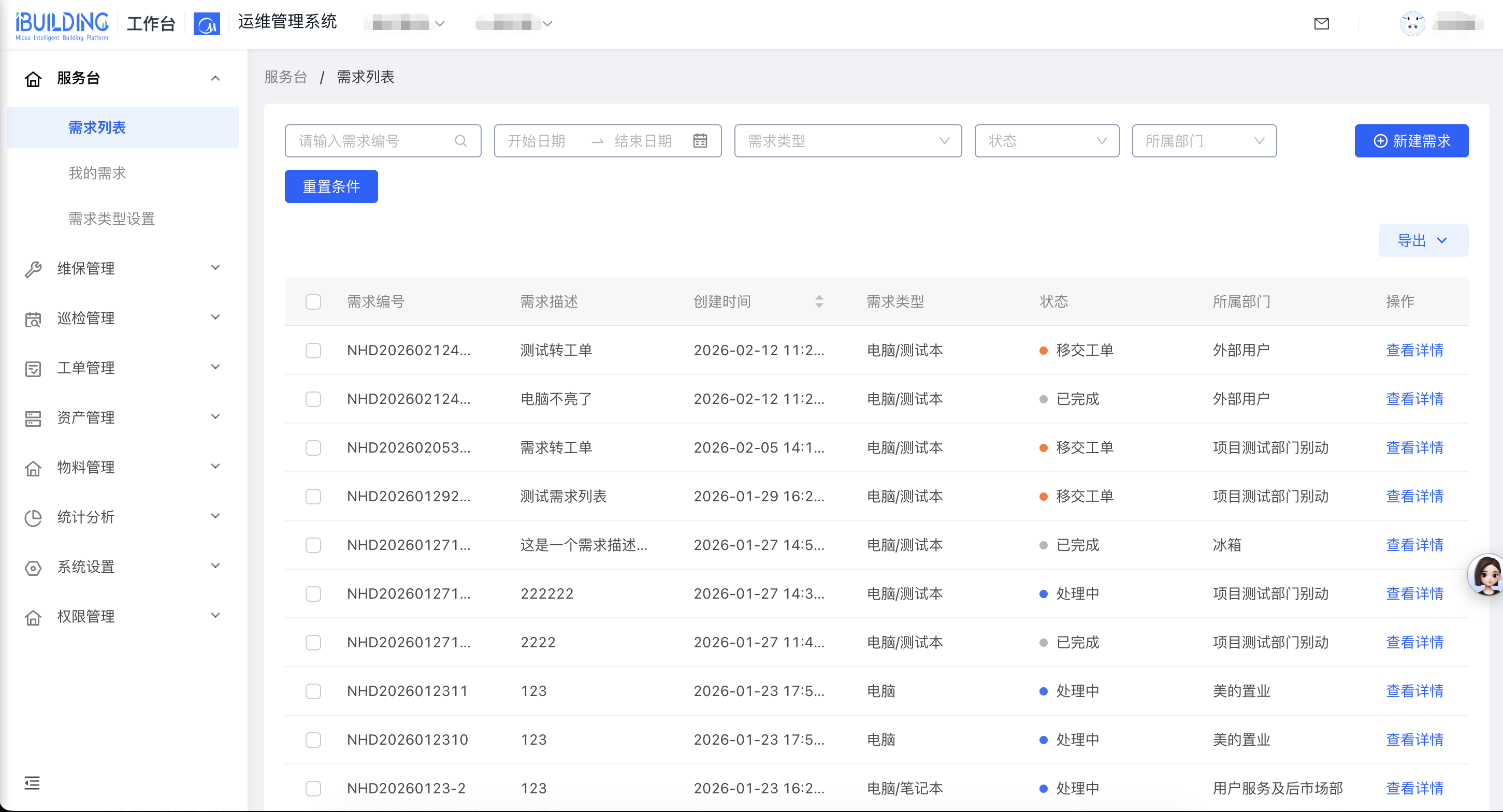Expand the 导出 dropdown

(x=1423, y=240)
